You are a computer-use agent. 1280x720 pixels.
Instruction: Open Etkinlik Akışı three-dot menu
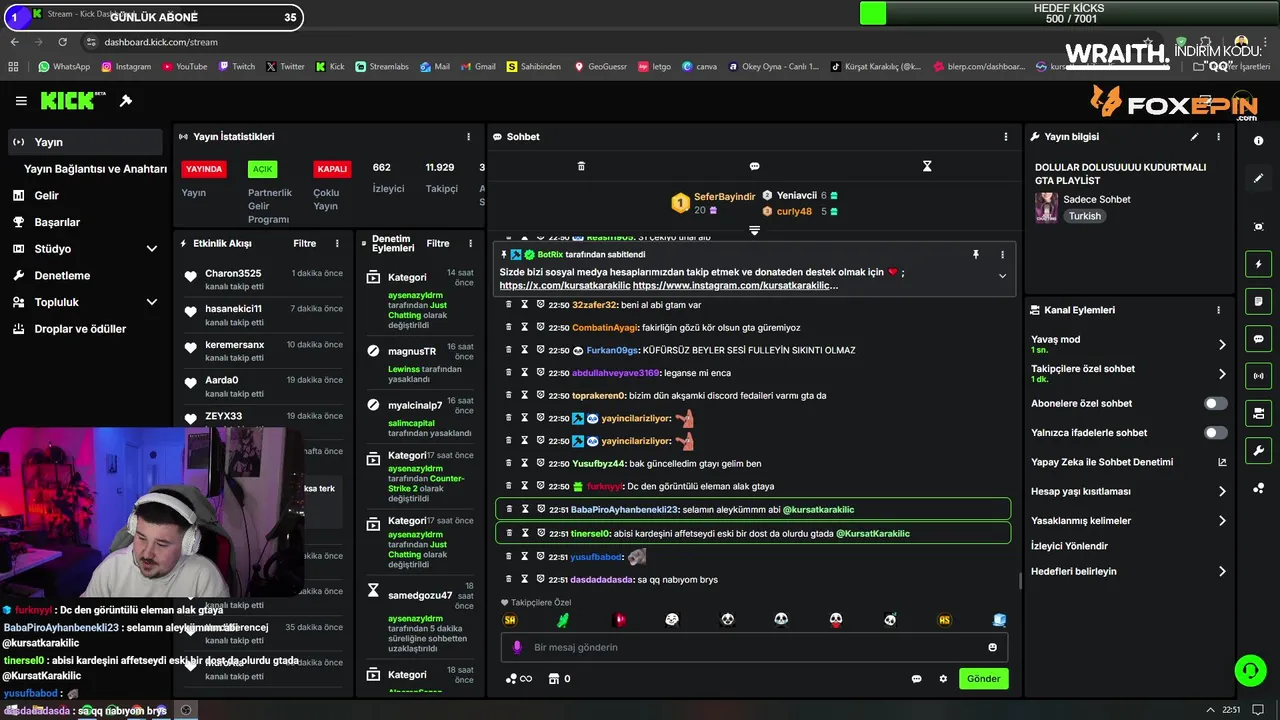click(337, 243)
